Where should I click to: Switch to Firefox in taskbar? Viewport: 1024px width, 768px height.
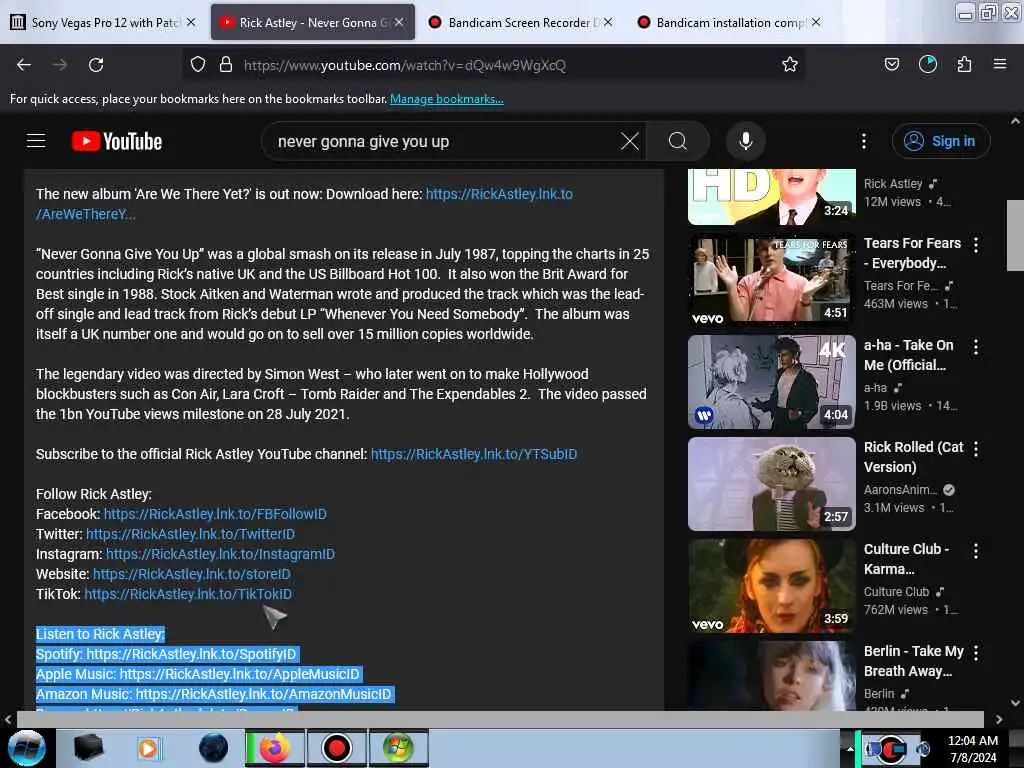(x=275, y=748)
